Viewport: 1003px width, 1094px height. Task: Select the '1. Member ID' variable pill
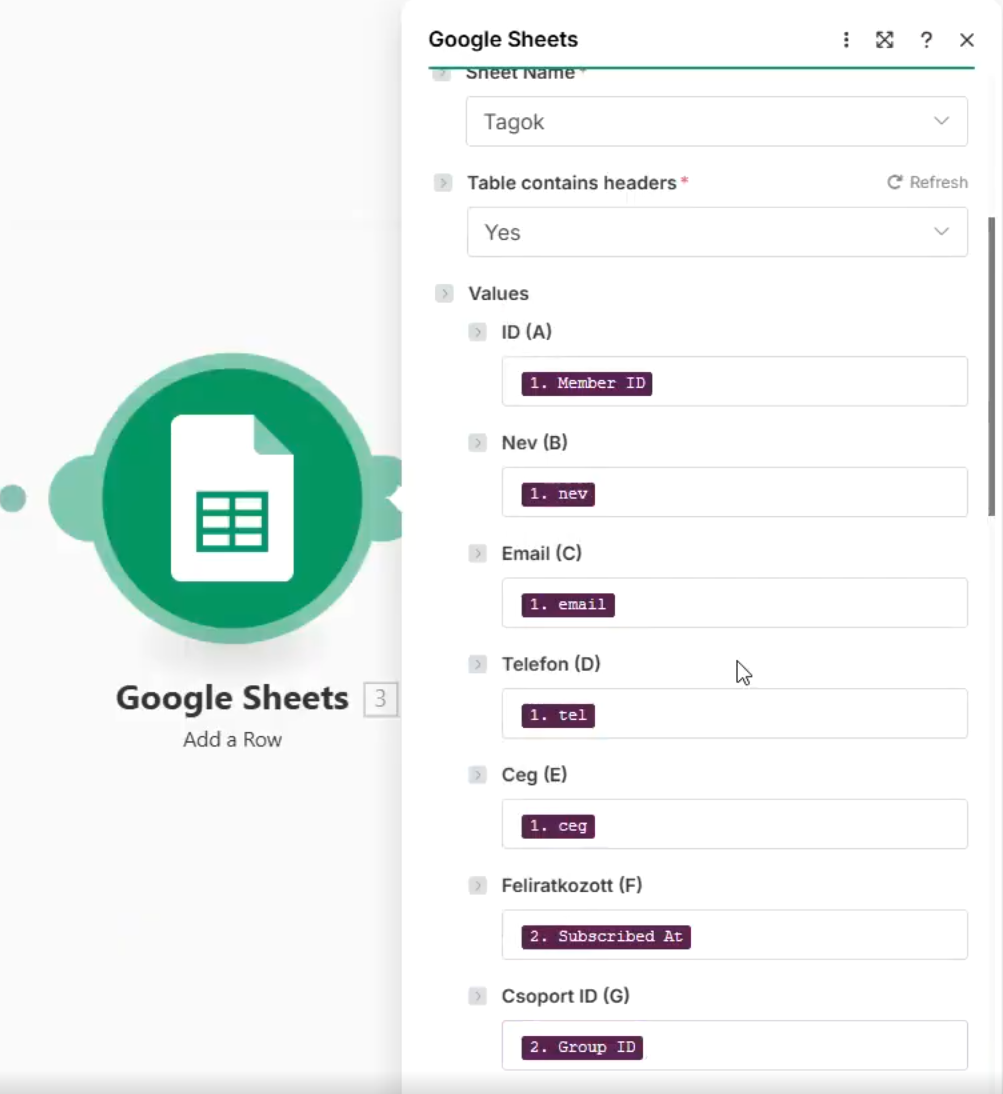coord(586,383)
